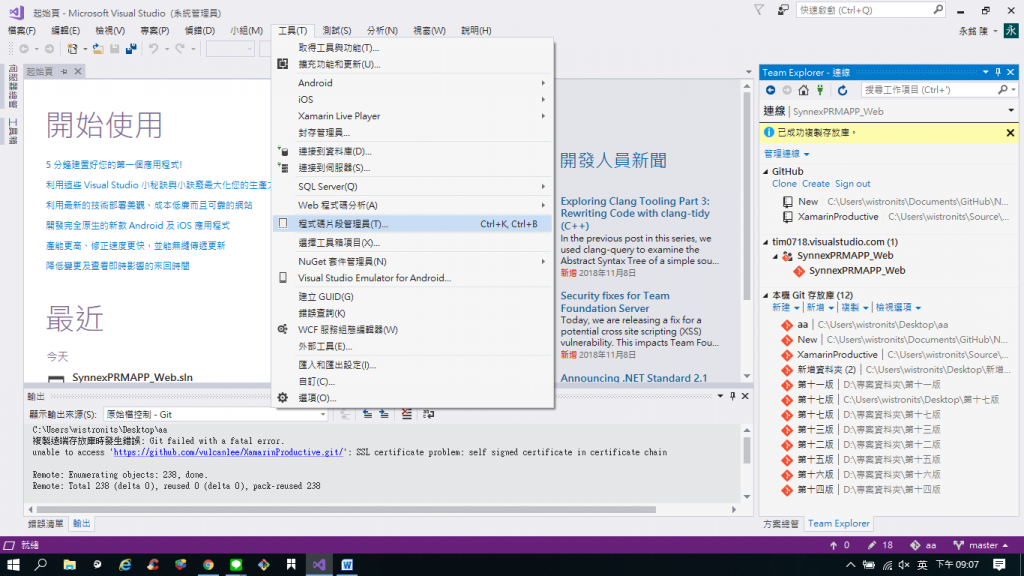Image resolution: width=1024 pixels, height=576 pixels.
Task: Switch to Error List tab
Action: click(x=46, y=524)
